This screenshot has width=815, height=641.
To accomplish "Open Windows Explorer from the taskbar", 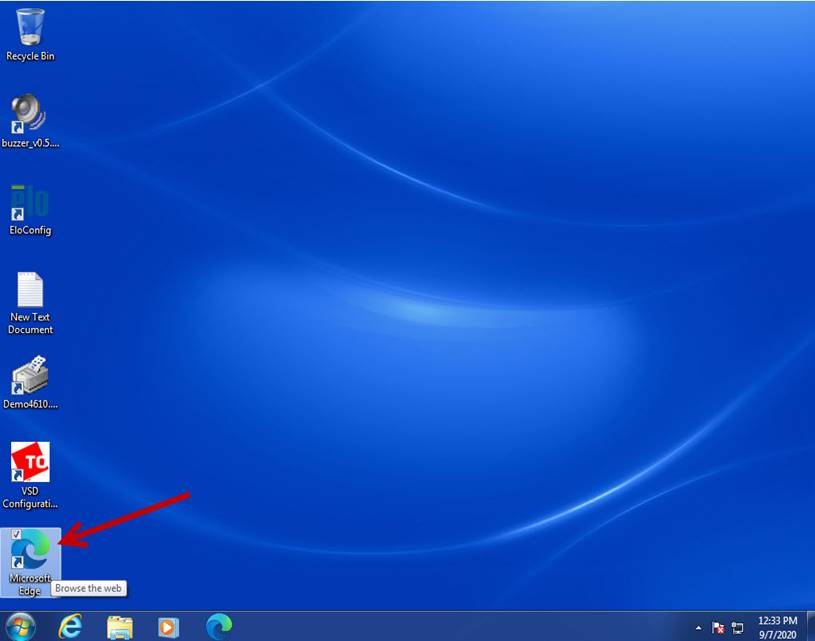I will (120, 627).
